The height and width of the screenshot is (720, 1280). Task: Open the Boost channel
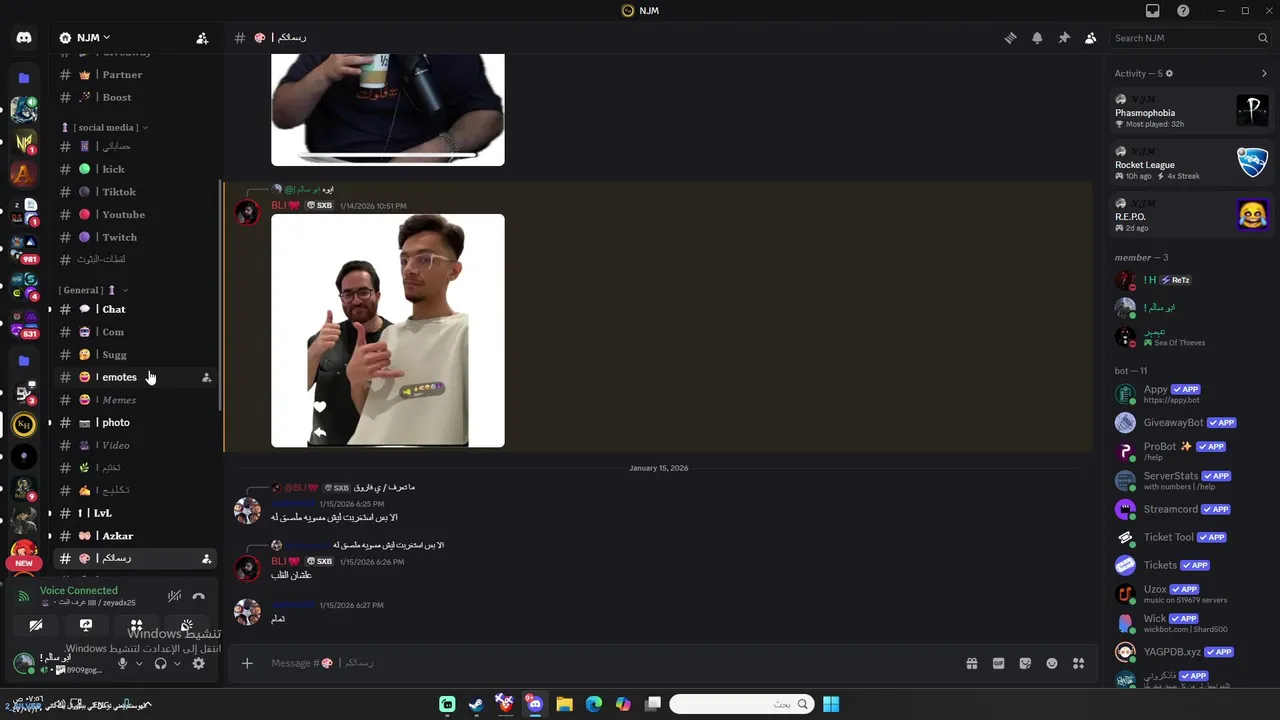point(136,97)
